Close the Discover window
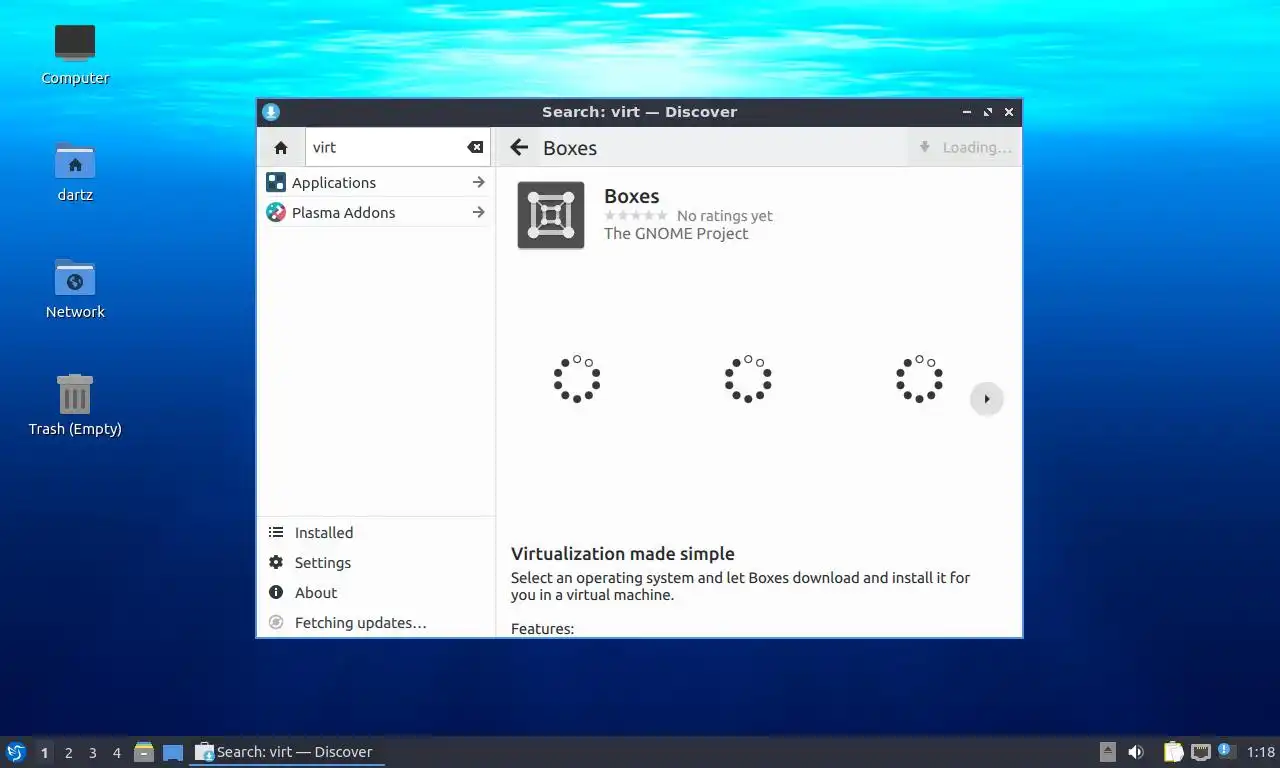 point(1009,112)
